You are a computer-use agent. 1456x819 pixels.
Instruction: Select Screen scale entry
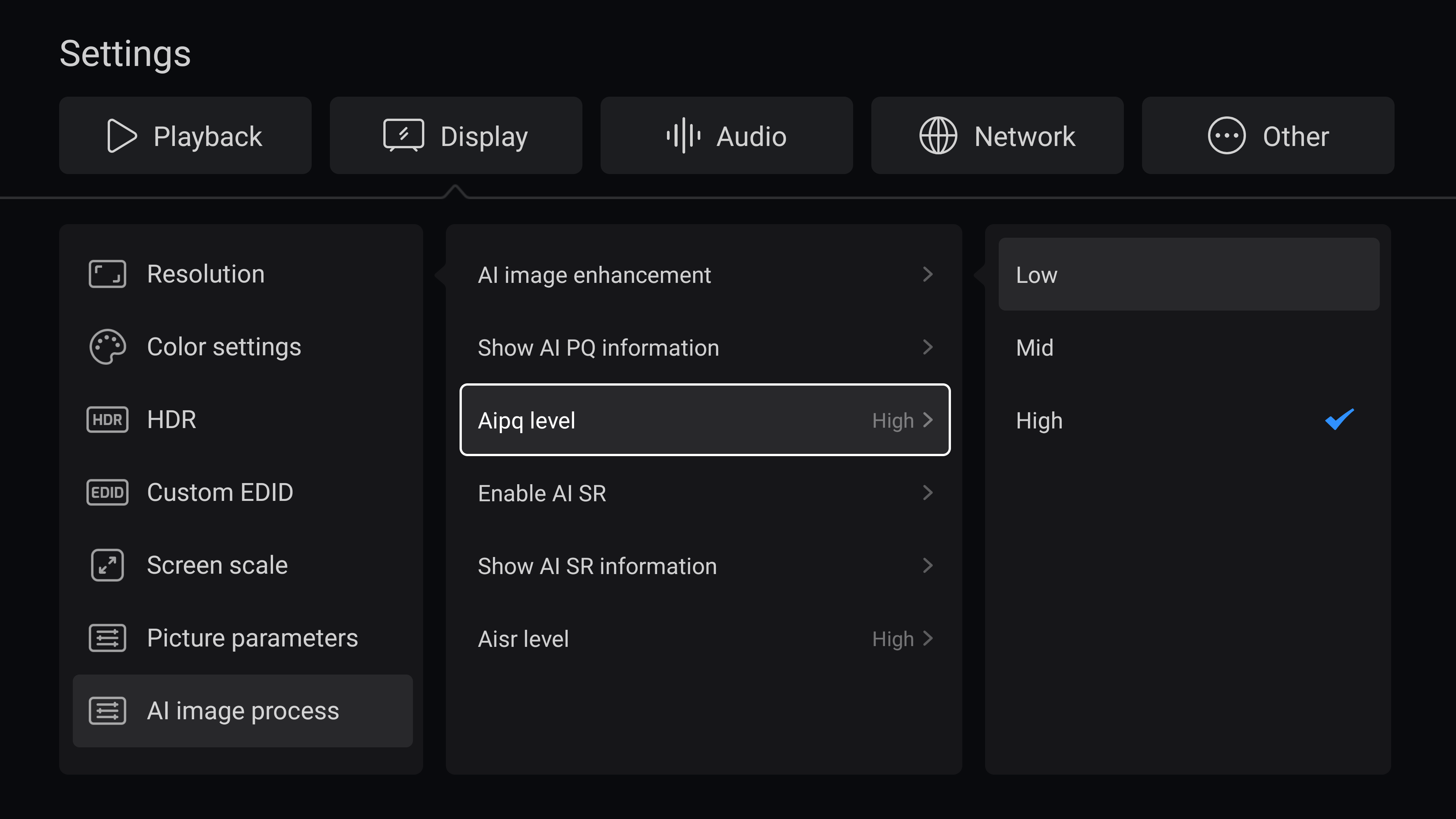point(243,565)
